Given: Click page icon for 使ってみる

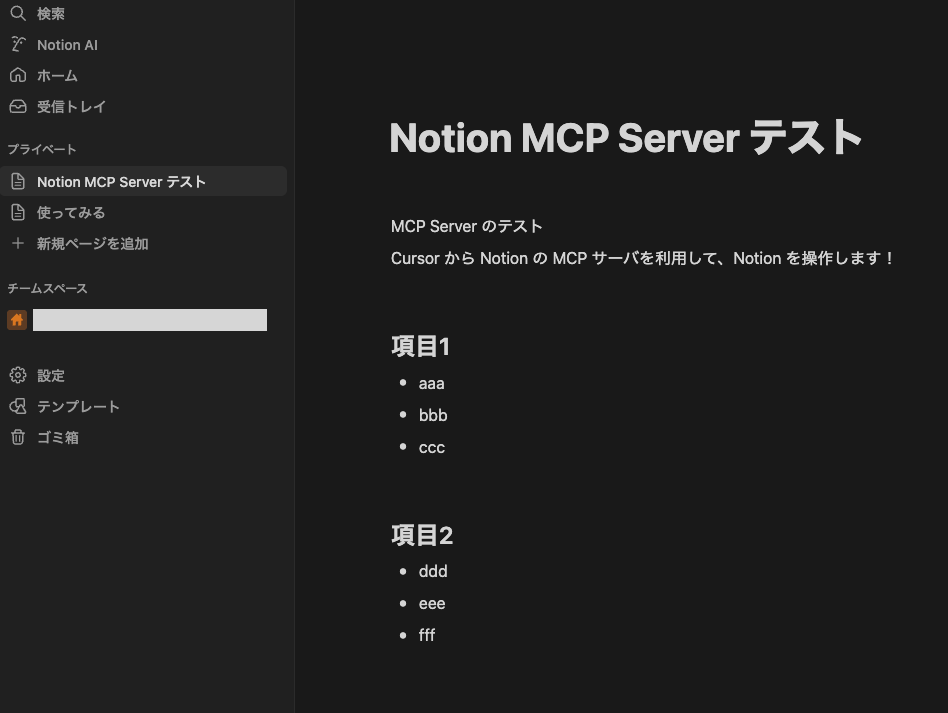Looking at the screenshot, I should pyautogui.click(x=18, y=212).
